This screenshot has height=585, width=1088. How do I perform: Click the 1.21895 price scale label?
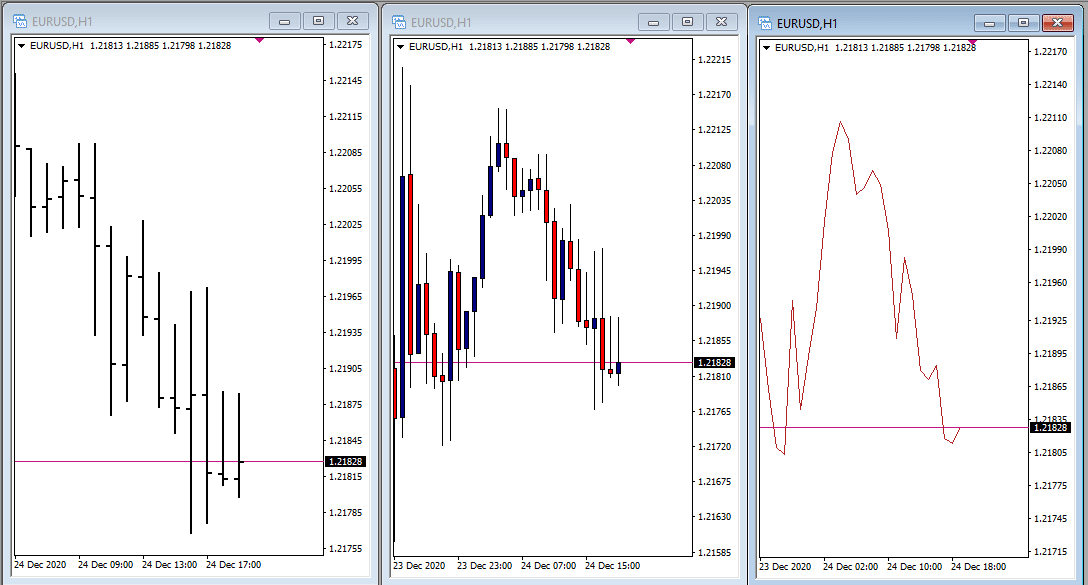point(1051,354)
